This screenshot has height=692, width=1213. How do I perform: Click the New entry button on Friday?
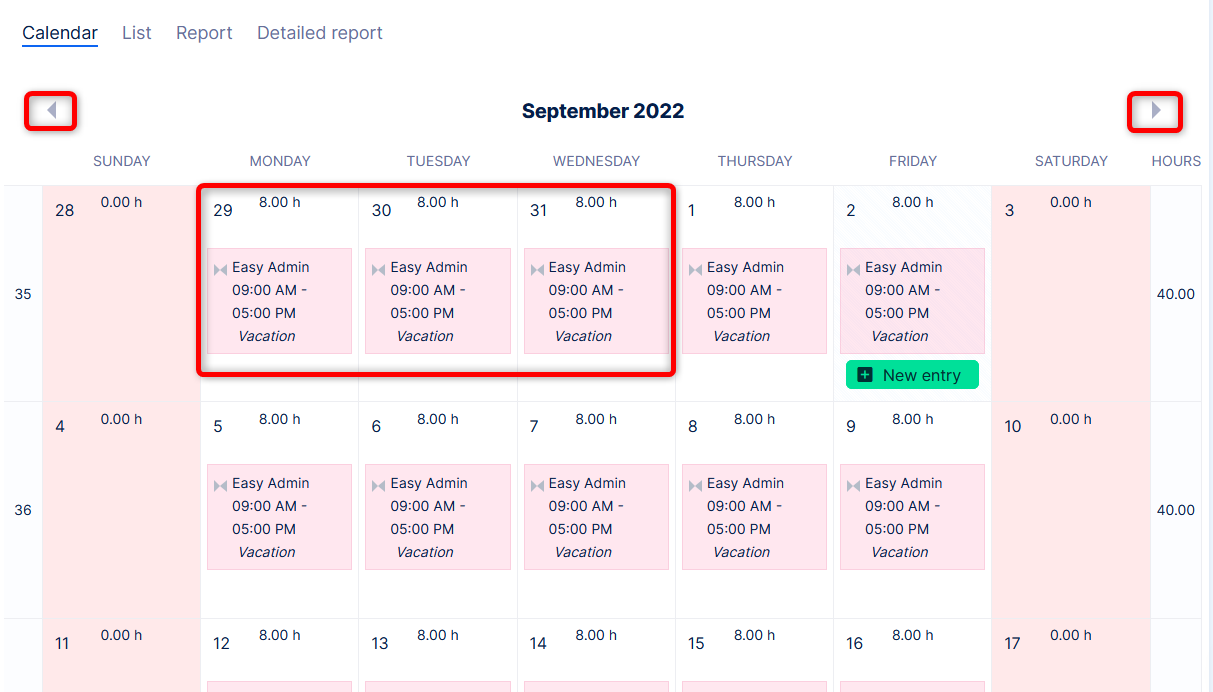(x=912, y=375)
